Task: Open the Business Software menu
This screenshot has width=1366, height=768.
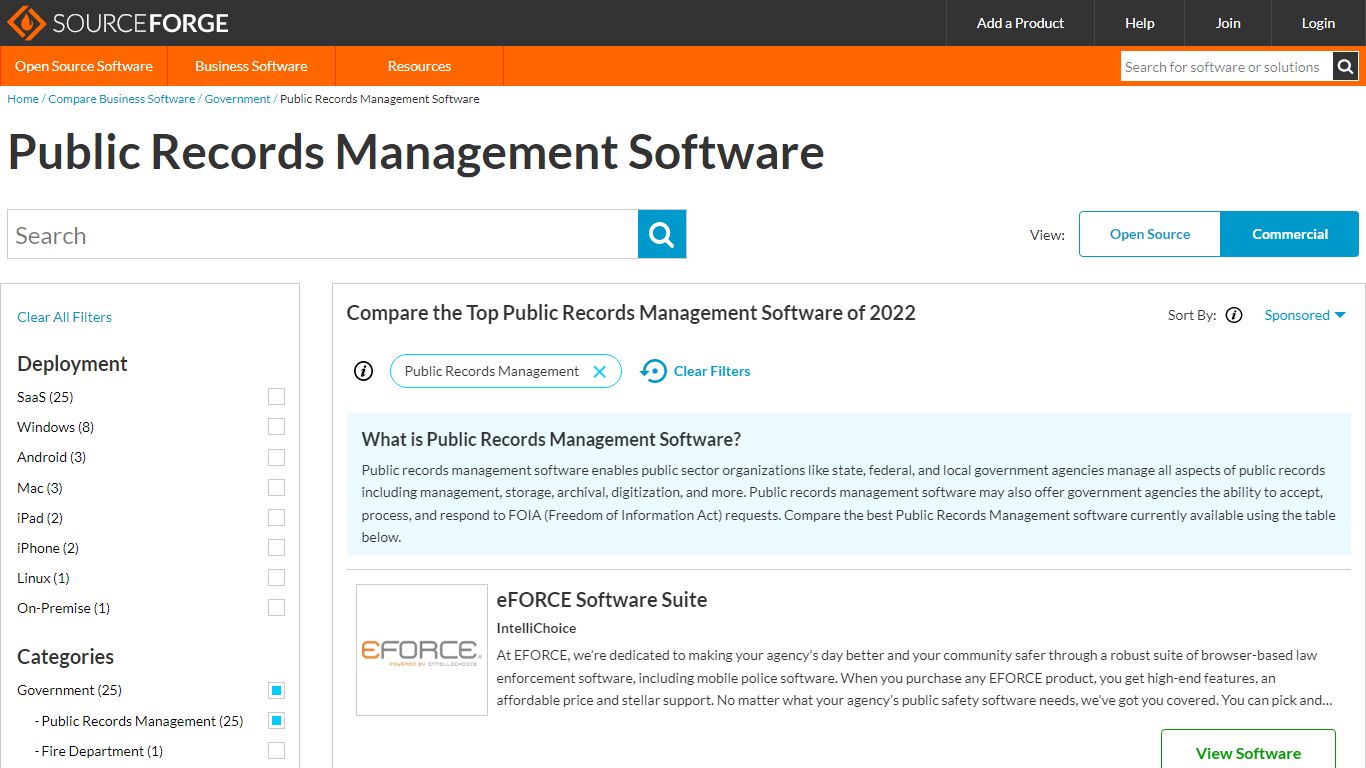Action: (x=251, y=66)
